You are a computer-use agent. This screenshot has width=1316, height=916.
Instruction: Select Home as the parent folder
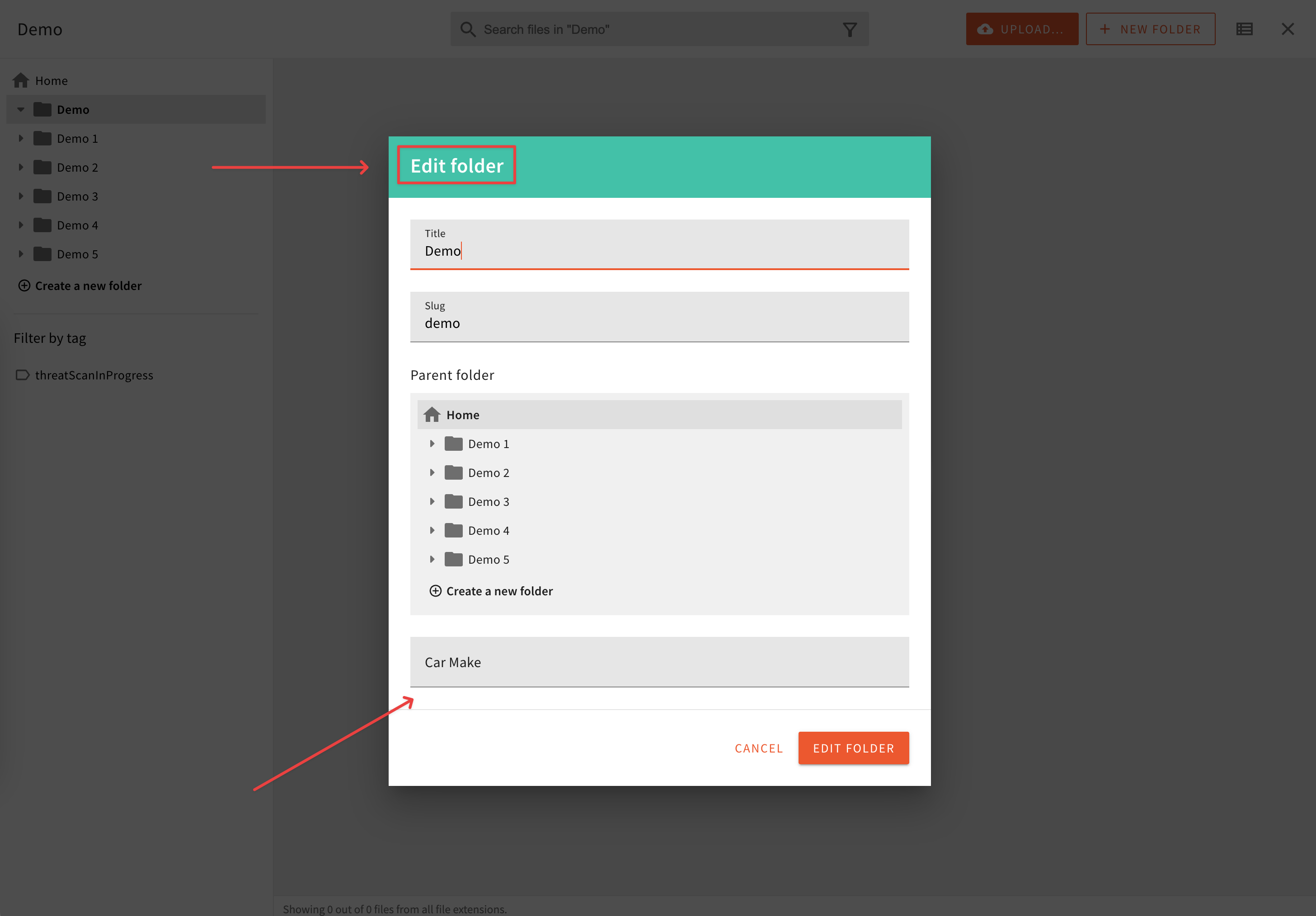click(463, 414)
